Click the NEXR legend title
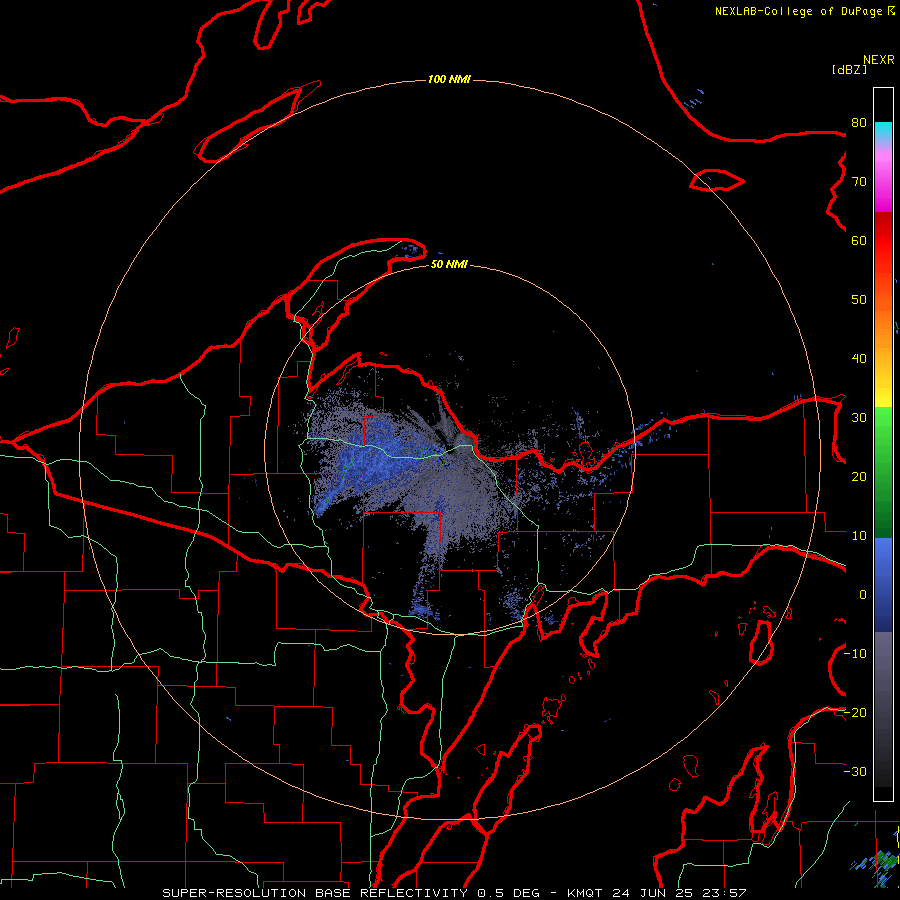This screenshot has width=900, height=900. 878,60
